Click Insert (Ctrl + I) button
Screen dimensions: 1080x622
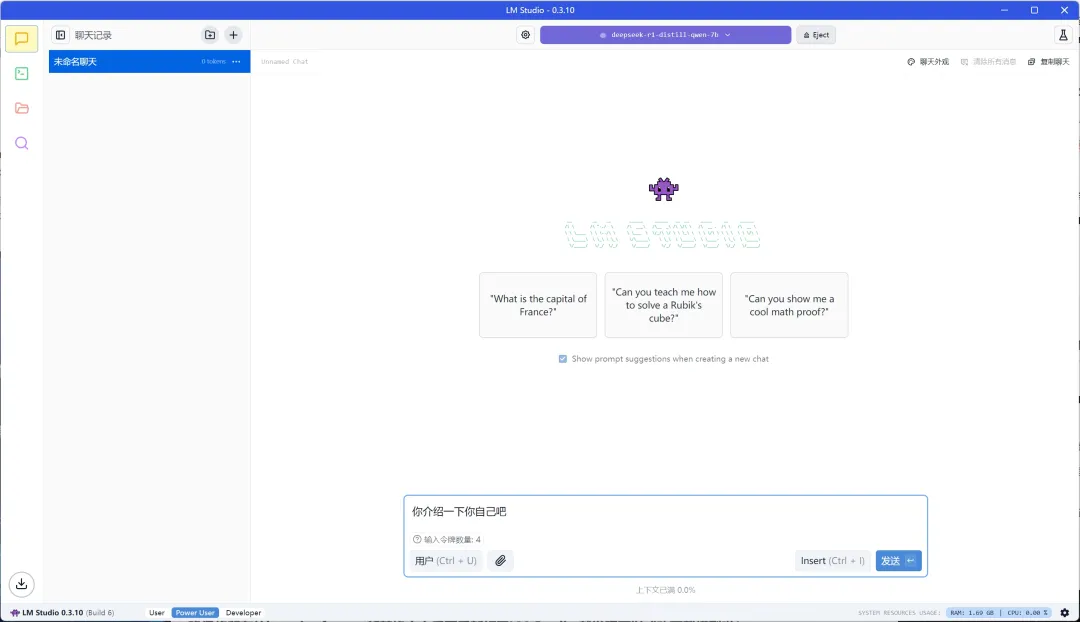point(832,561)
